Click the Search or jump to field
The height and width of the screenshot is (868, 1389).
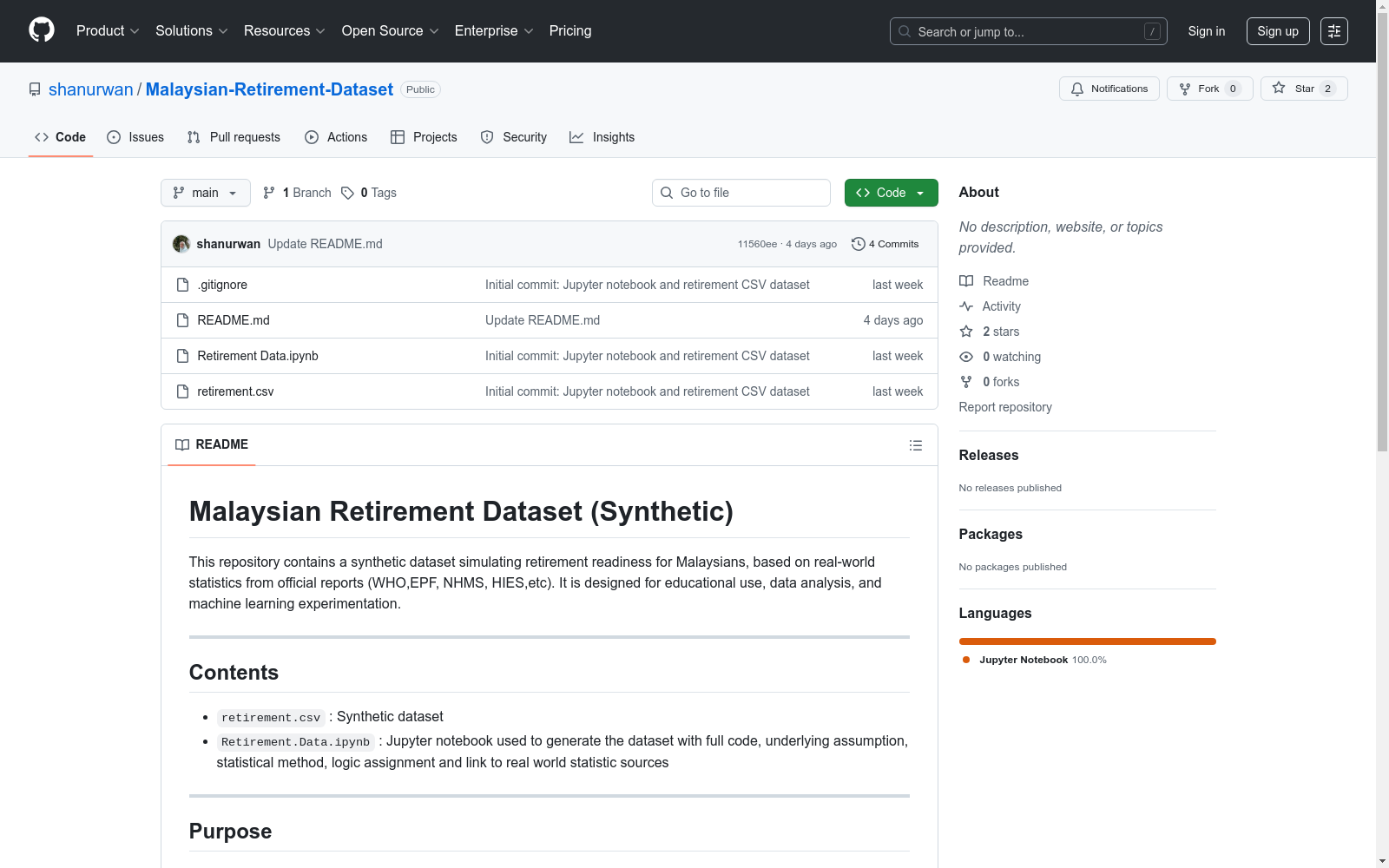click(1029, 31)
